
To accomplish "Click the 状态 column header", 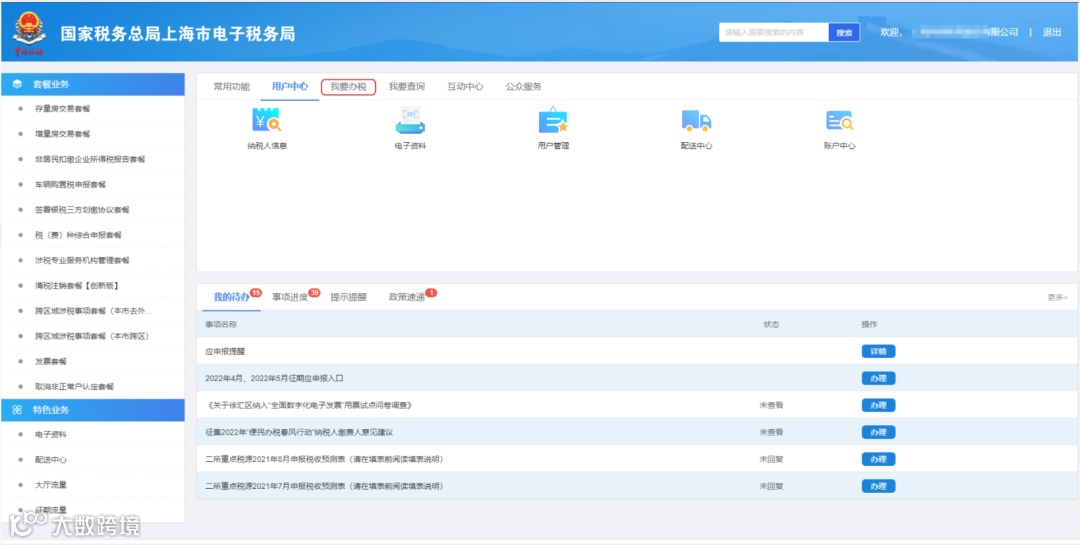I will [x=771, y=324].
